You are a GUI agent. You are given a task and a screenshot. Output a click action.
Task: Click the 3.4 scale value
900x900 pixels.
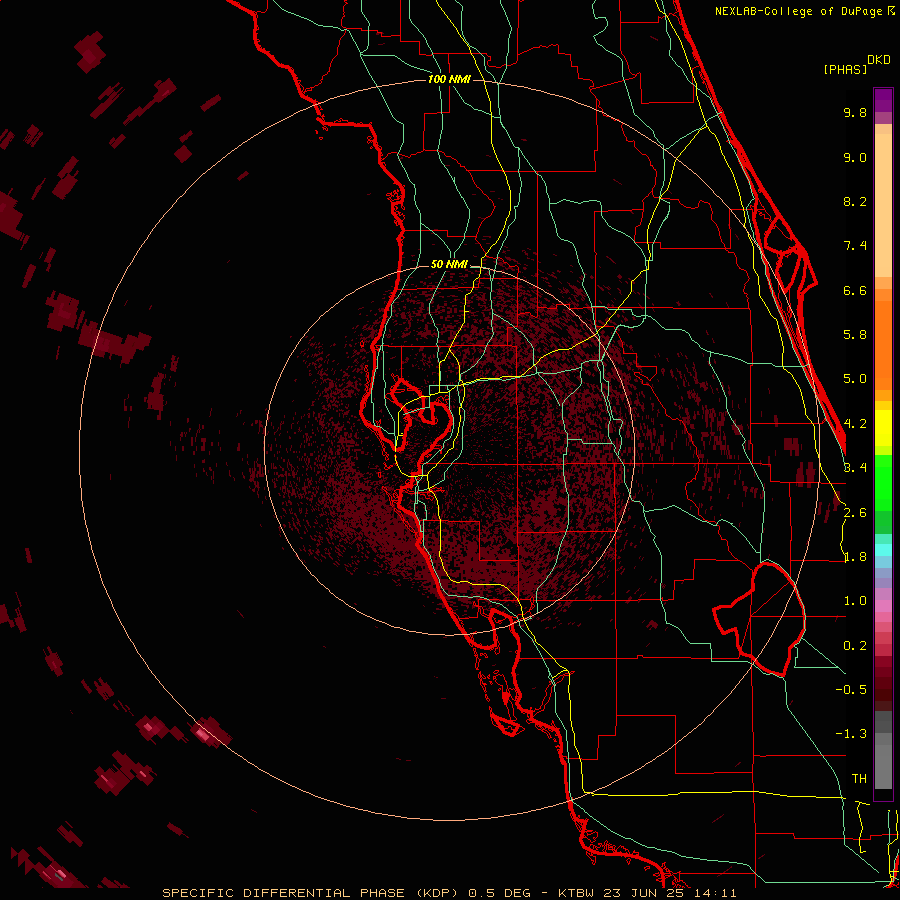(x=855, y=468)
